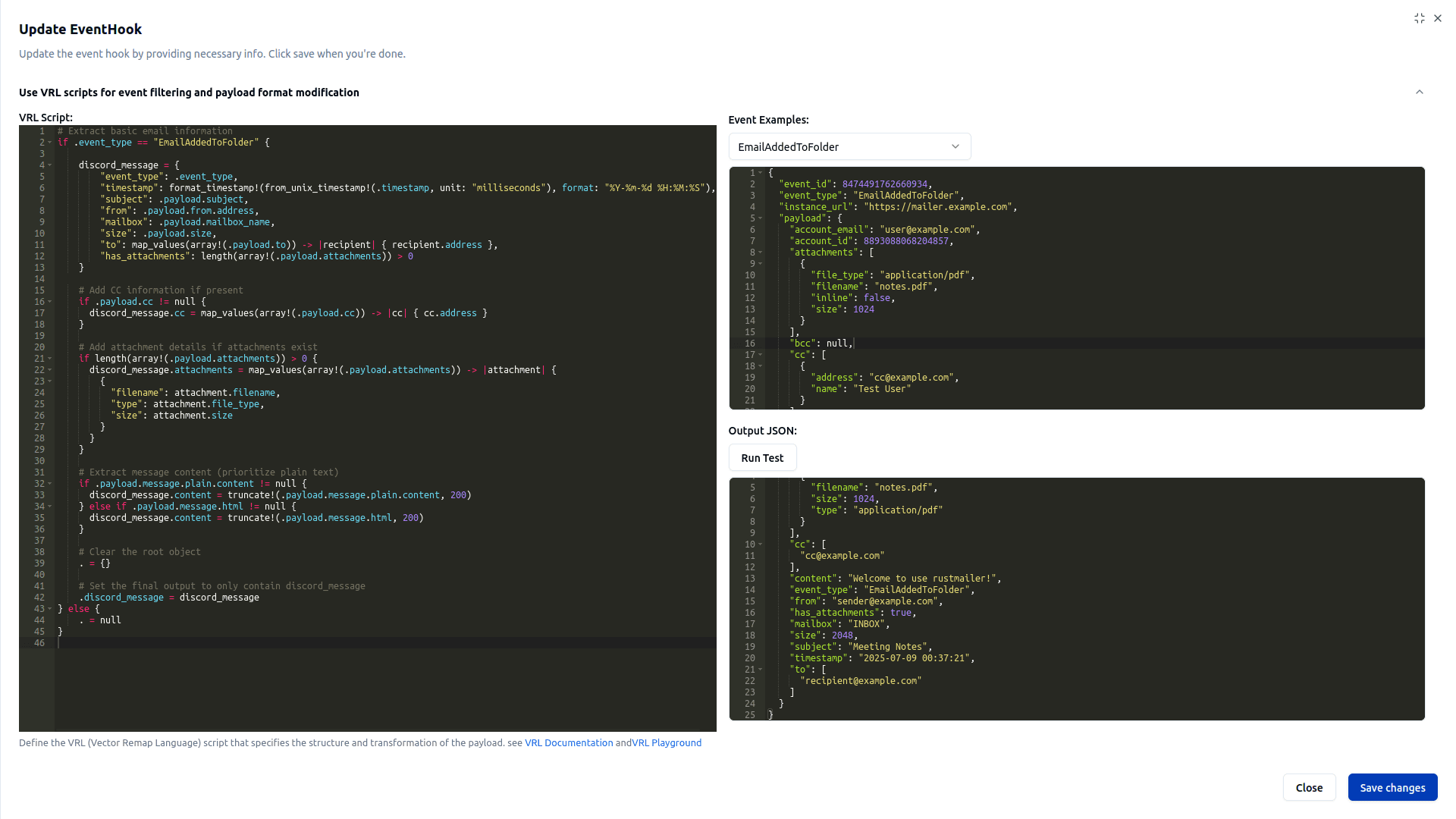Fold event example line 1 root object
Screen dimensions: 1456x819
pyautogui.click(x=761, y=173)
